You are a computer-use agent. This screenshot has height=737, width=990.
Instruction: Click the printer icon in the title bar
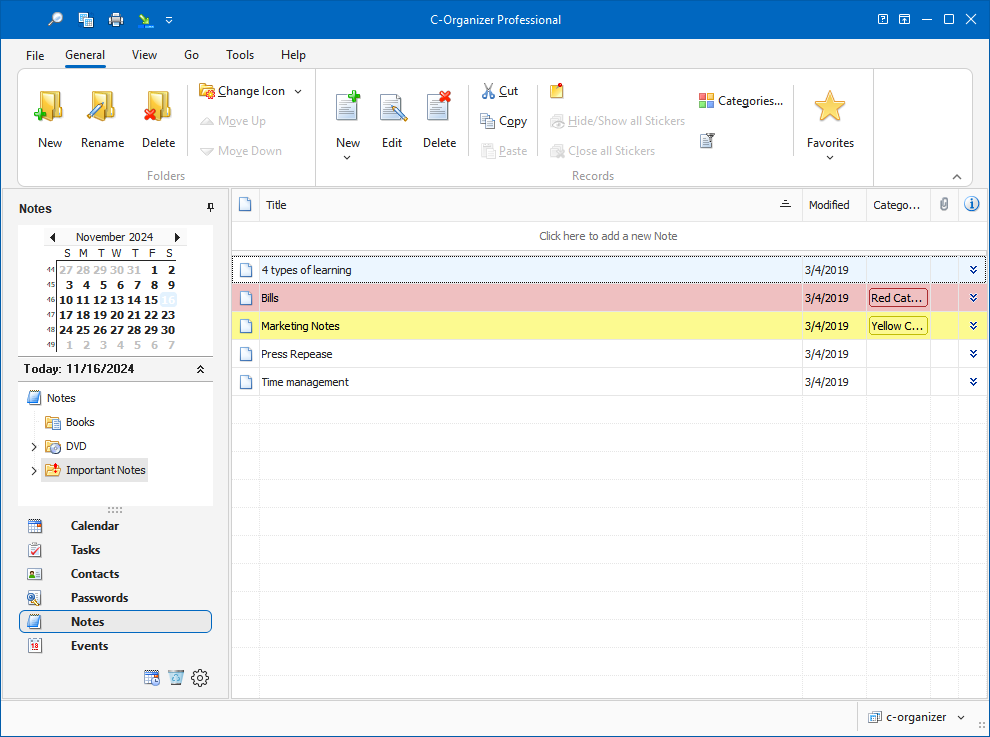pos(116,20)
